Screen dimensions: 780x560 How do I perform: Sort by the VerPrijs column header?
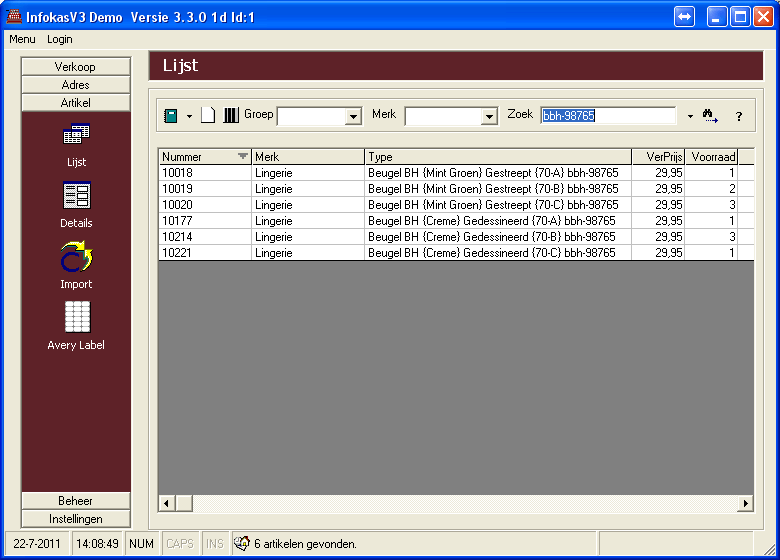(x=658, y=157)
